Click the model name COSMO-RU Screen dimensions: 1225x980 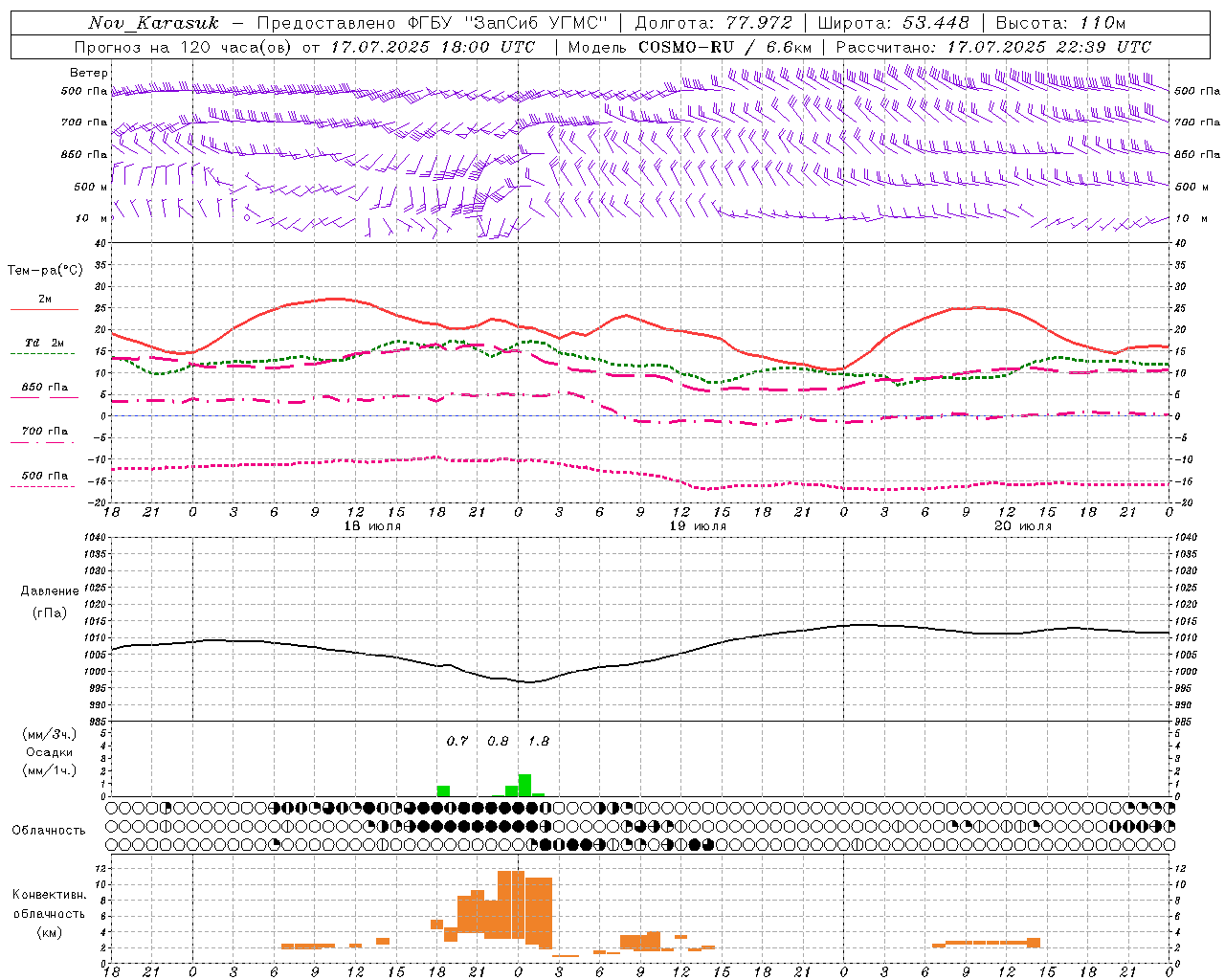coord(685,47)
